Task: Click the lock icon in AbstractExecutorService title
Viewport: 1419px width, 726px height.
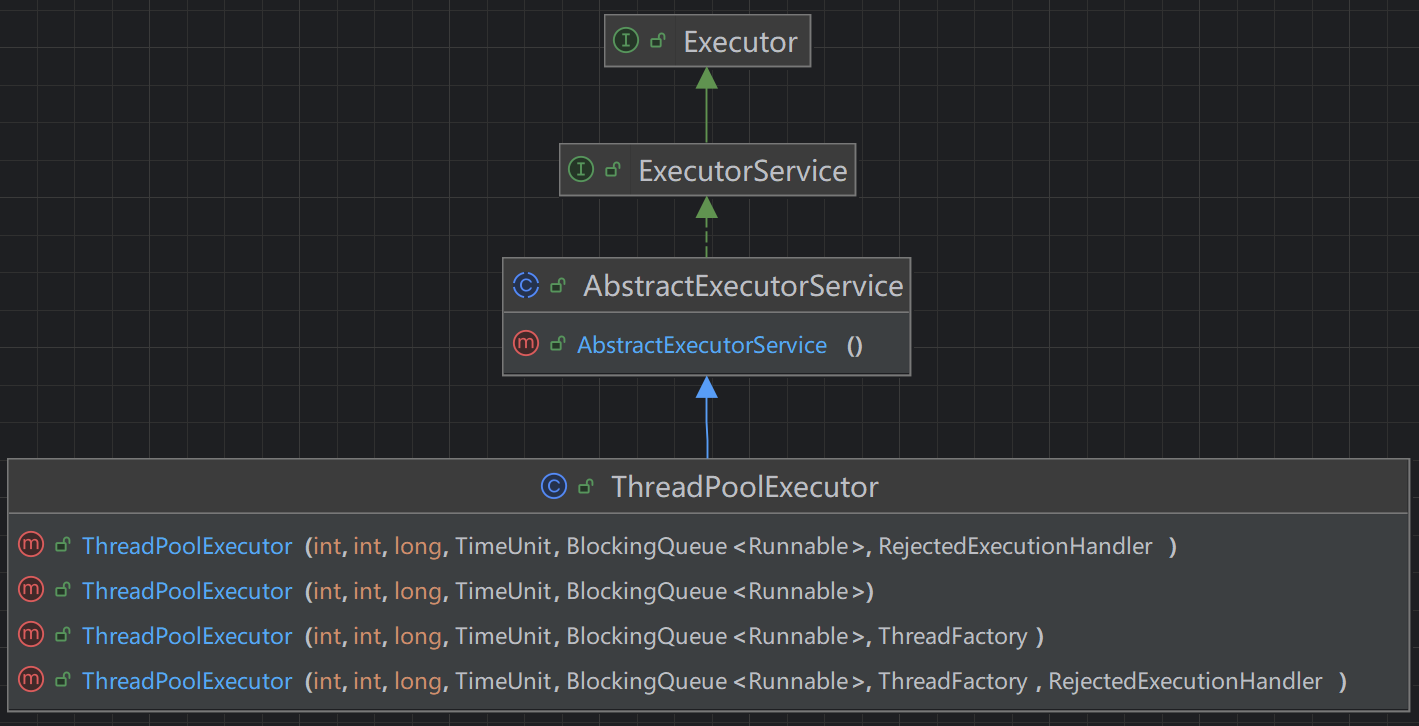Action: 558,286
